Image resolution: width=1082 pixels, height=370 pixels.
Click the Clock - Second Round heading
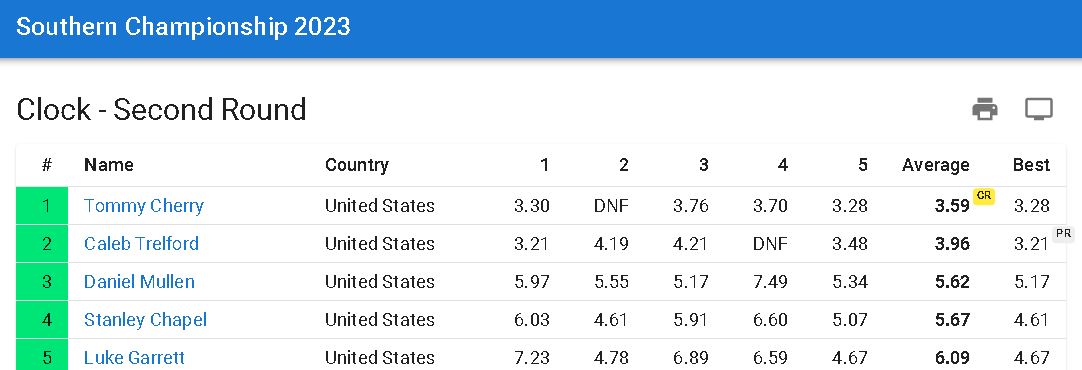tap(161, 109)
